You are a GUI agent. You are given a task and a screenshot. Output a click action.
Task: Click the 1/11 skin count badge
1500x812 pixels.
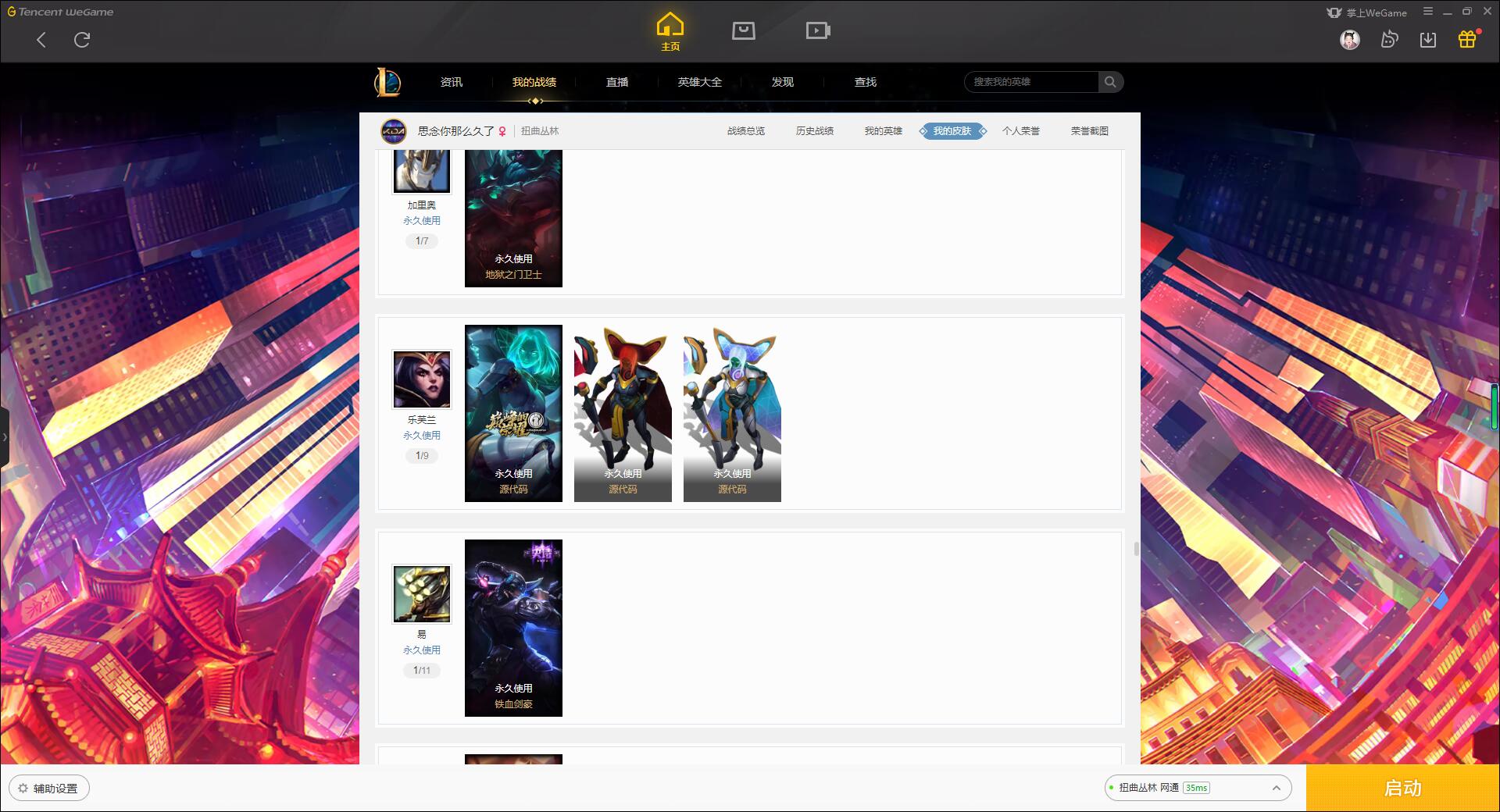point(422,671)
